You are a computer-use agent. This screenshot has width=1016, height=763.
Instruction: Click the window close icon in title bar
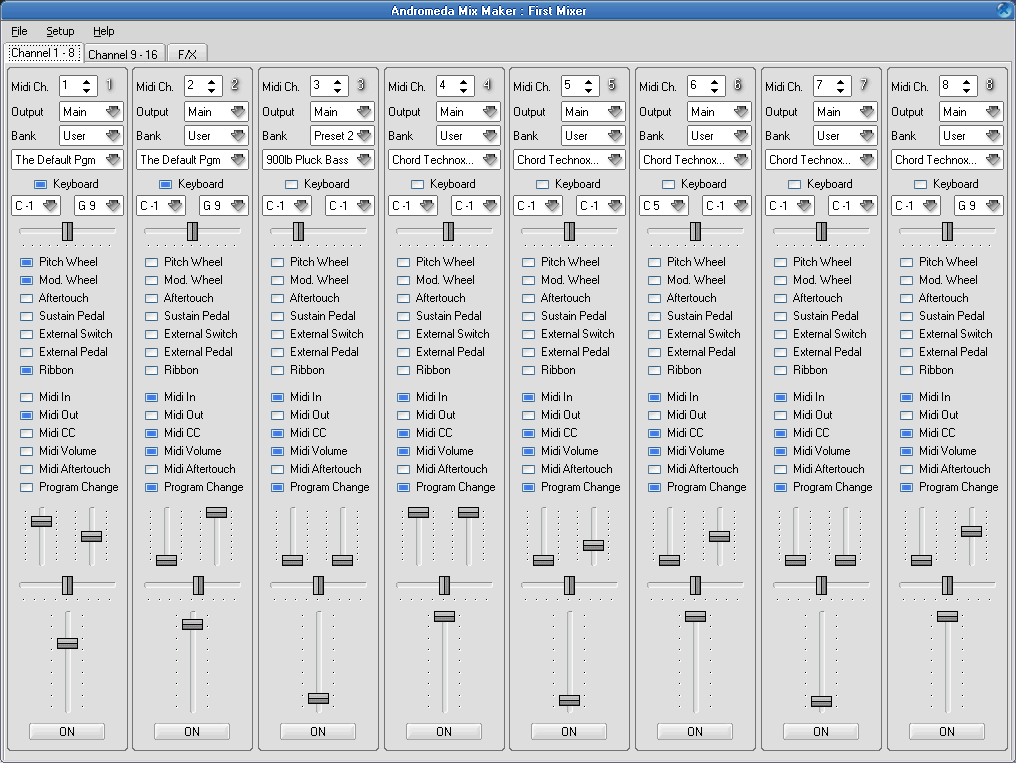click(x=1004, y=10)
